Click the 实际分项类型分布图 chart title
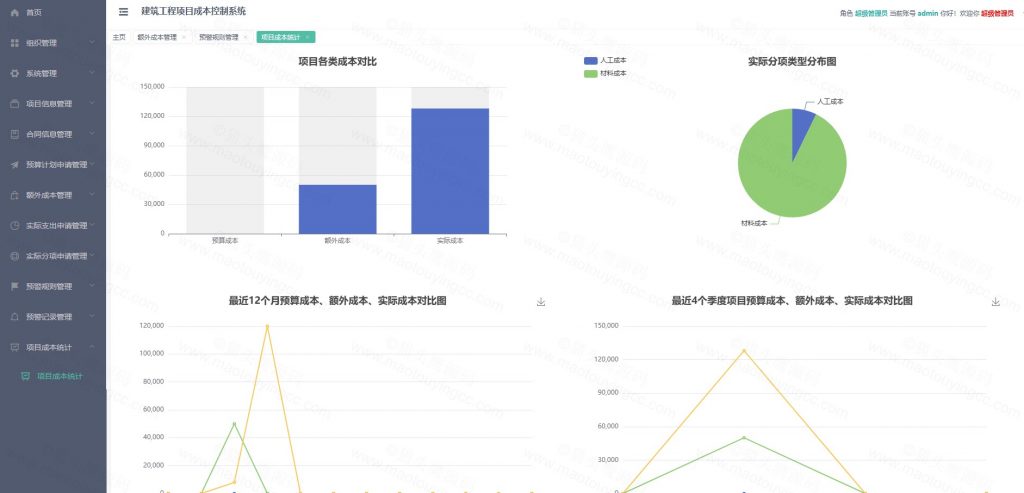 click(792, 62)
